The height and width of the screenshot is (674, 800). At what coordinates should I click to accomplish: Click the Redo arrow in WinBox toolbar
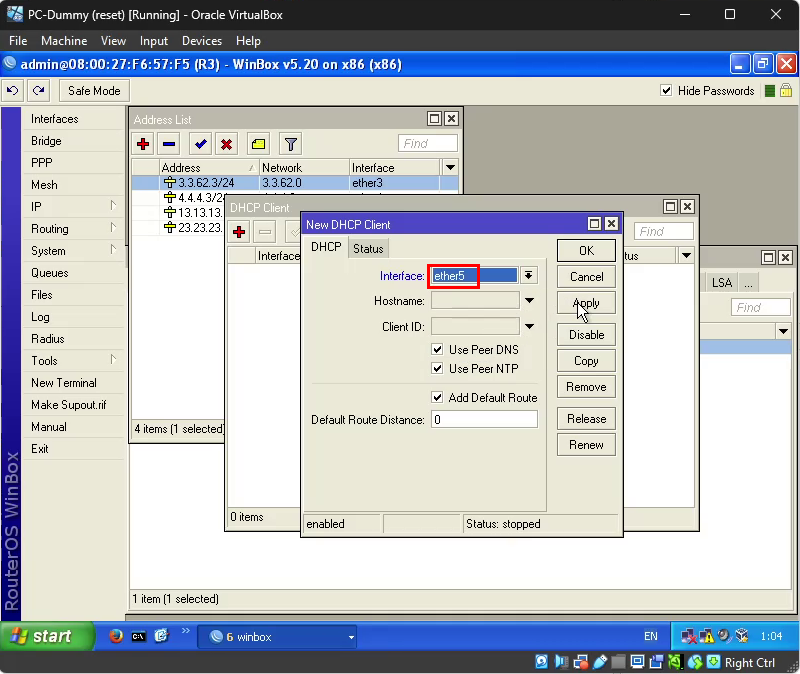click(38, 91)
